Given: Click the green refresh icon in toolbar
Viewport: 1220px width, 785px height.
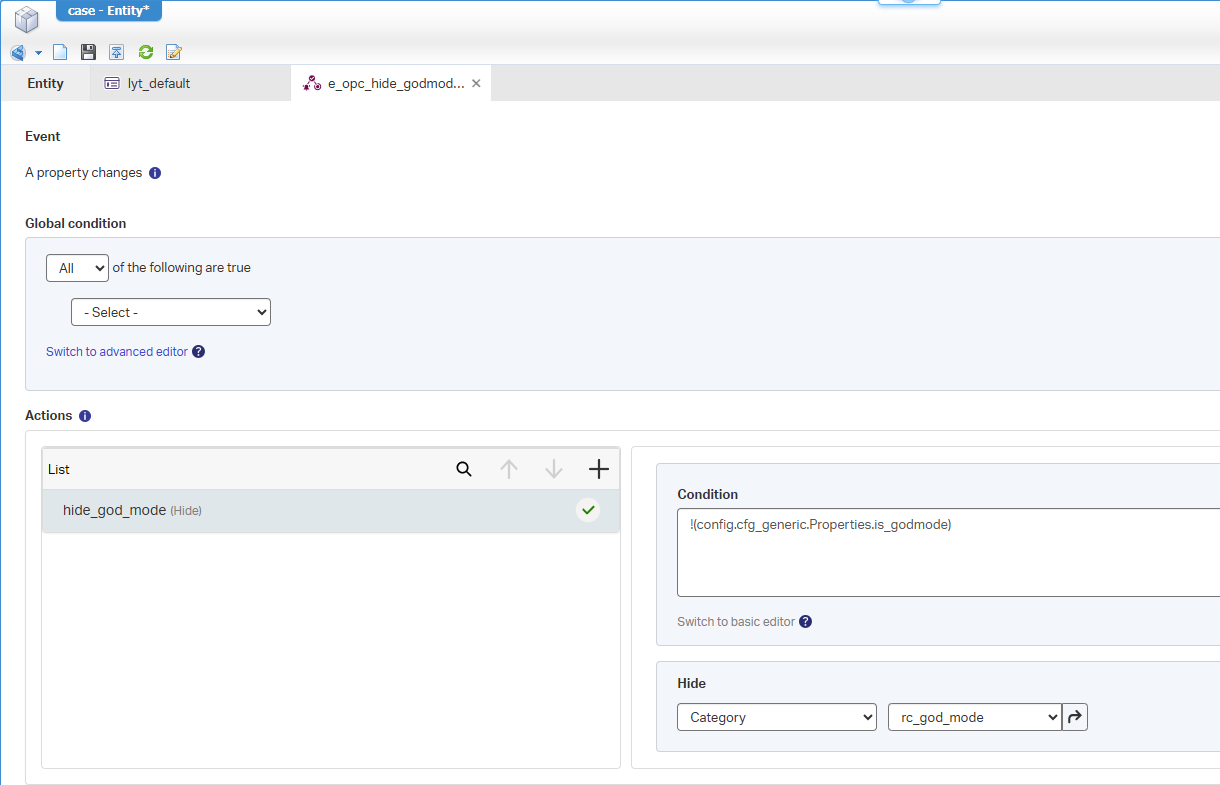Looking at the screenshot, I should 146,52.
